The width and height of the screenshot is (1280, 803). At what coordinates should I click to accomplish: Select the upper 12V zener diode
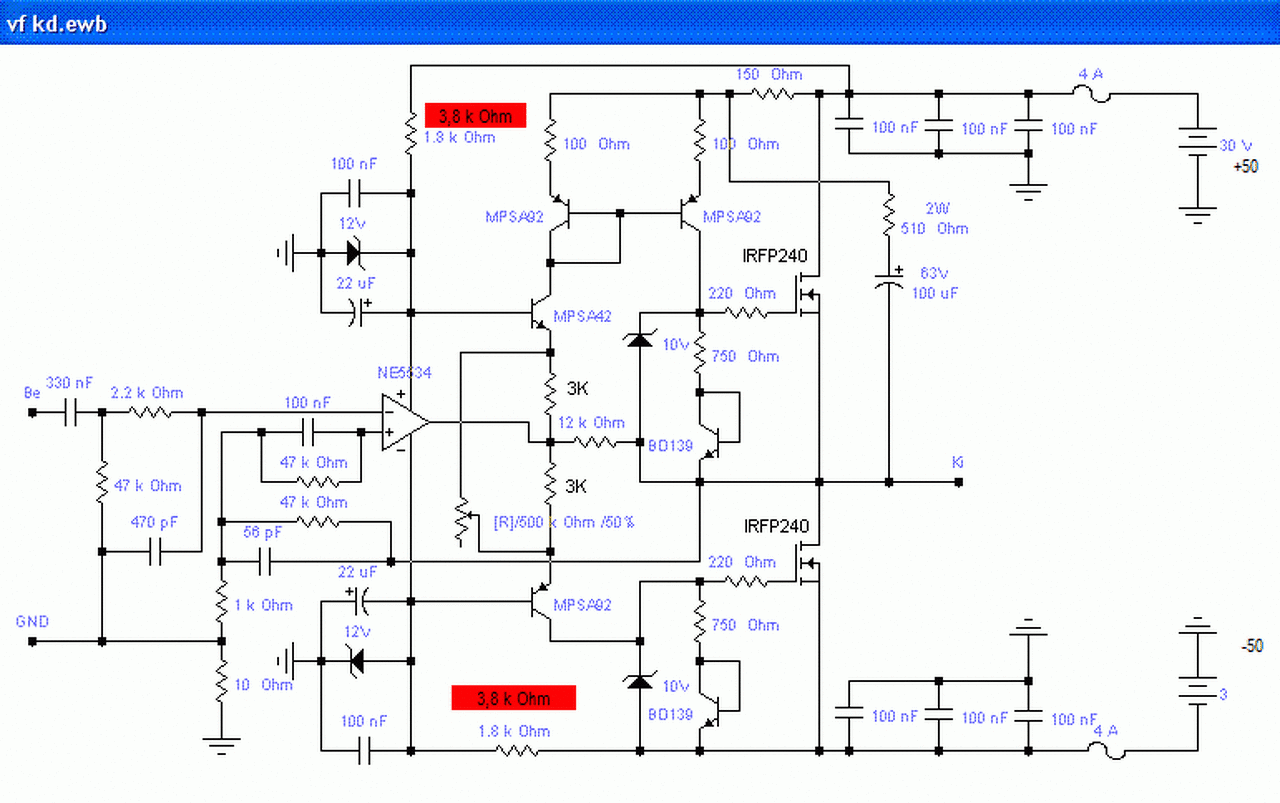coord(351,253)
